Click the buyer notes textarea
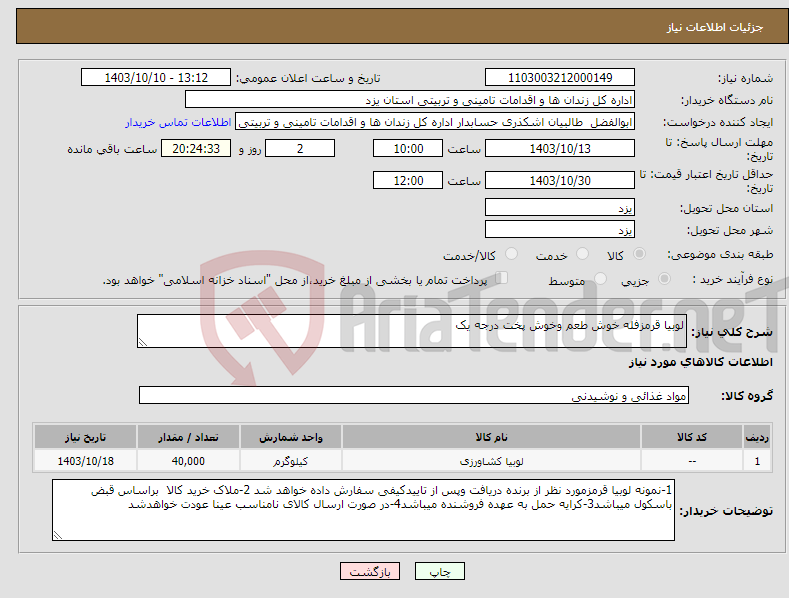 click(363, 510)
